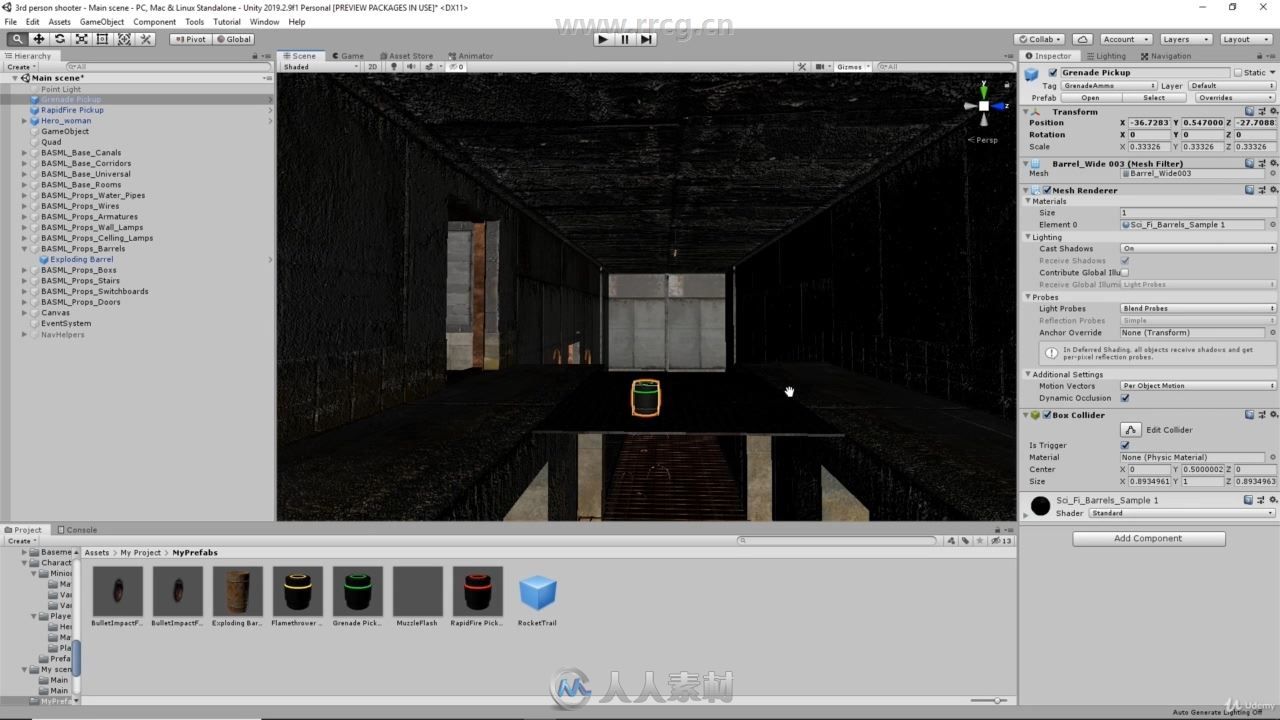The width and height of the screenshot is (1280, 720).
Task: Open Scene camera settings
Action: click(x=821, y=67)
